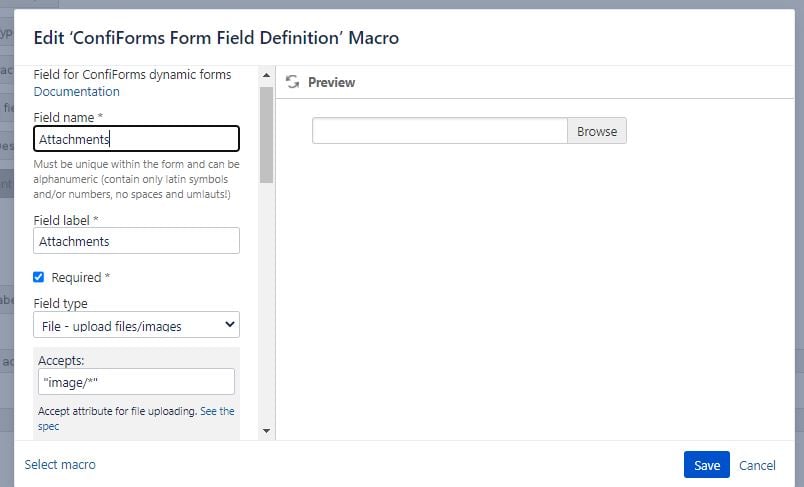804x487 pixels.
Task: Open the Field type dropdown
Action: pos(136,325)
